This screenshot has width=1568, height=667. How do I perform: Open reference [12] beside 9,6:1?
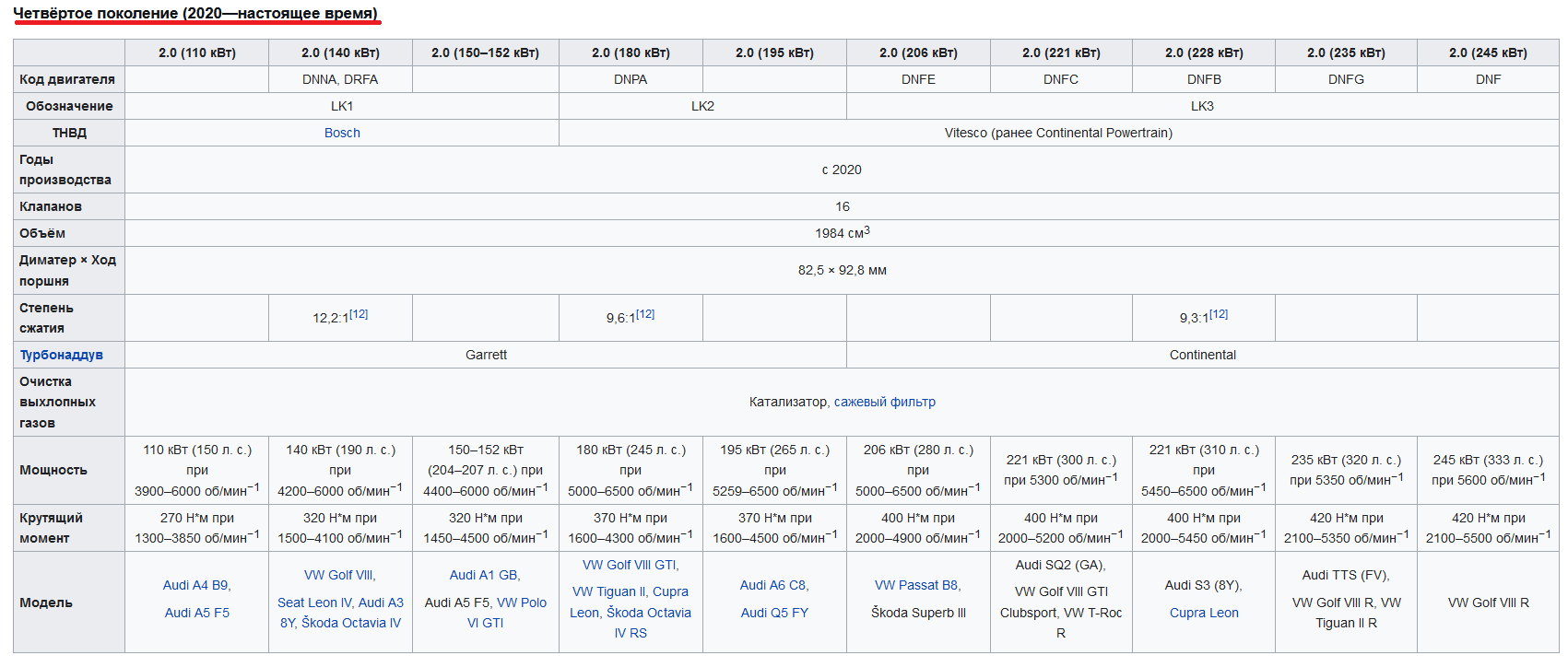coord(645,314)
